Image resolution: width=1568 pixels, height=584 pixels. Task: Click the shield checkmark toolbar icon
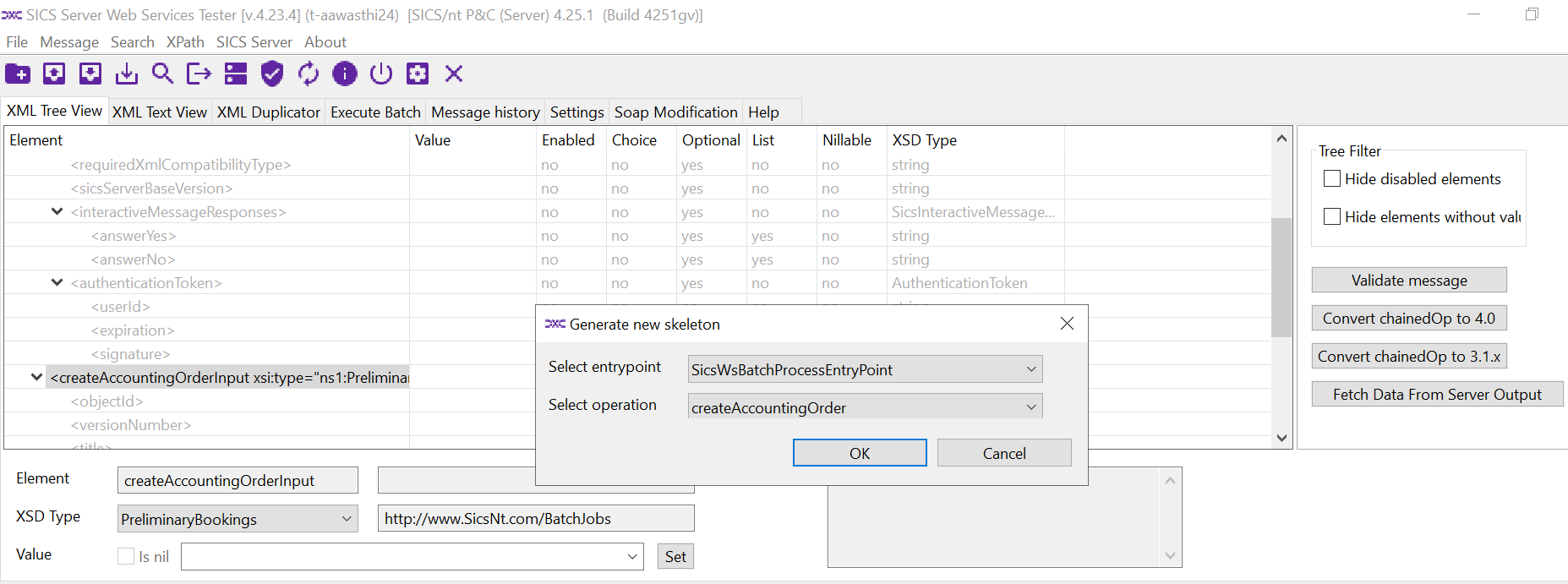[x=271, y=74]
